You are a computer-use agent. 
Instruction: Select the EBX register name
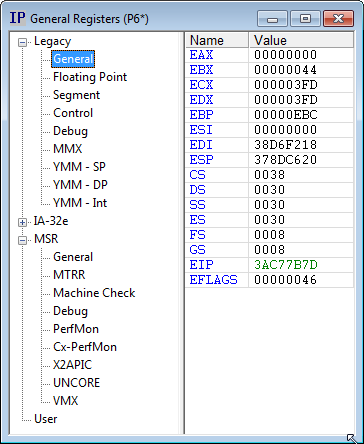click(201, 70)
